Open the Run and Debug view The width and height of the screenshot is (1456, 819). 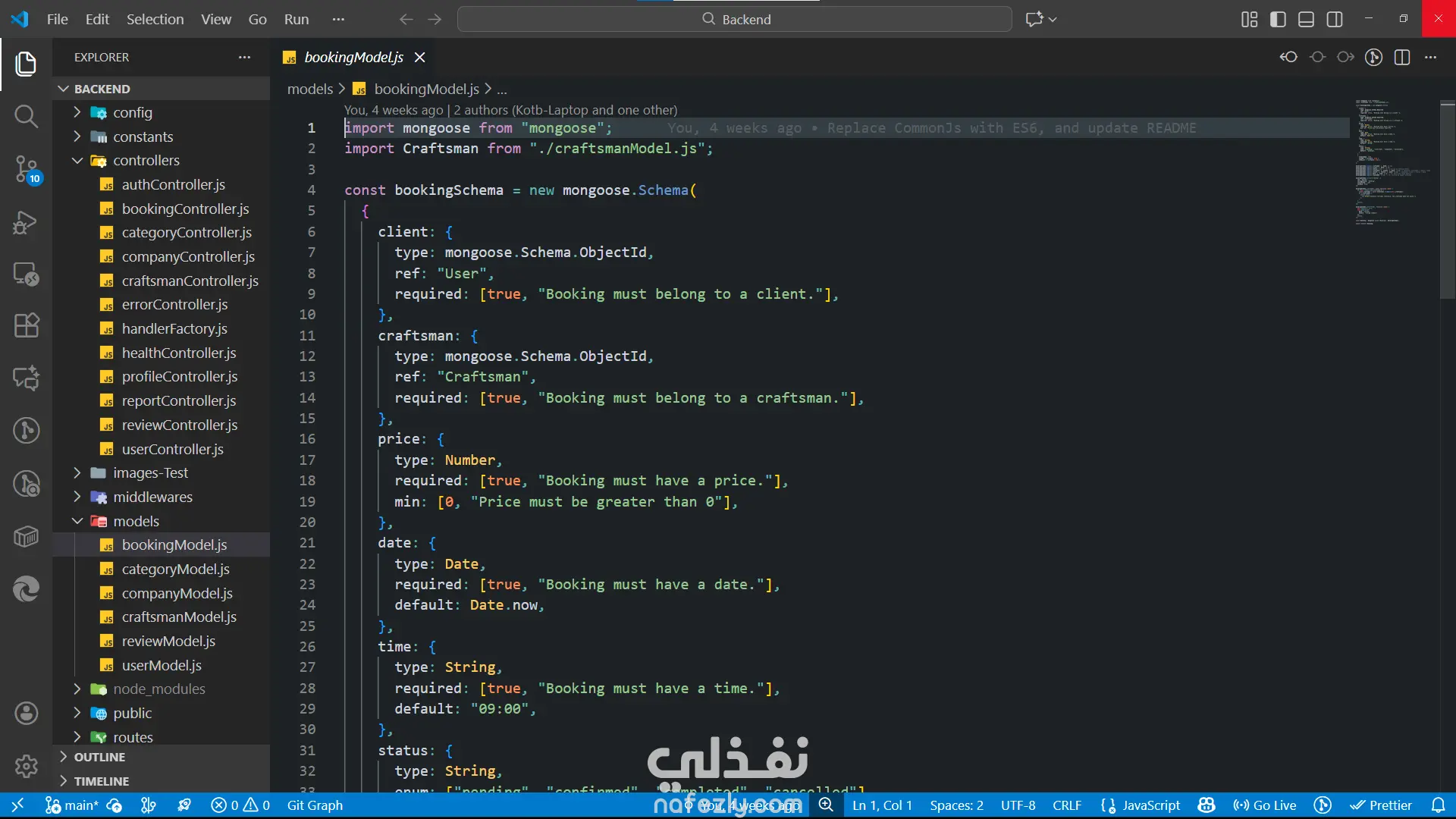[26, 222]
